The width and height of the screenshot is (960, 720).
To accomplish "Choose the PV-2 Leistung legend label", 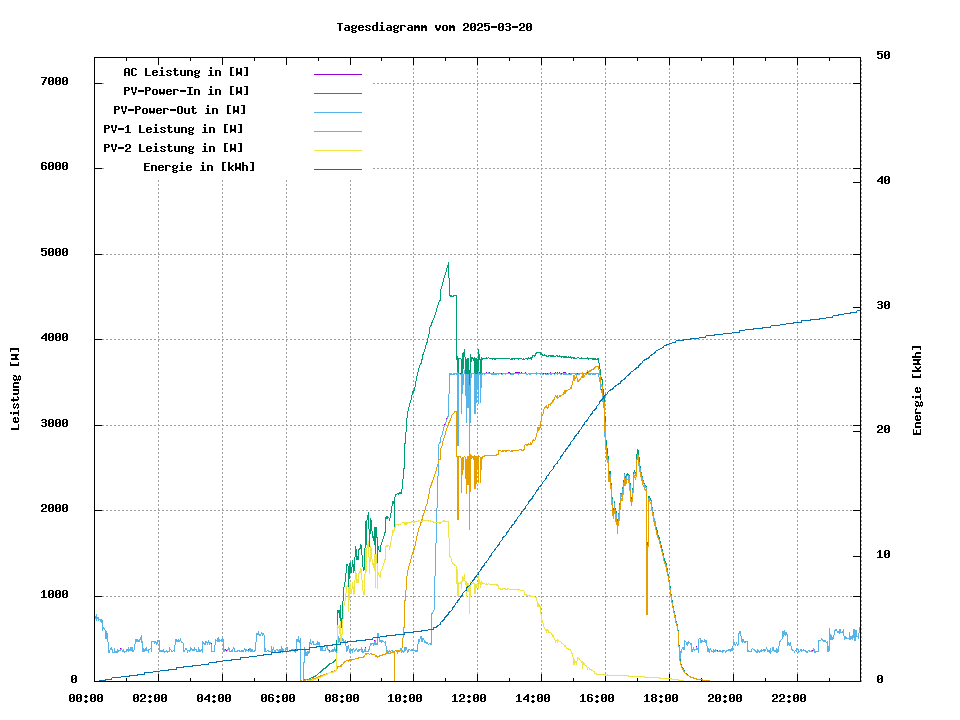I will [173, 148].
